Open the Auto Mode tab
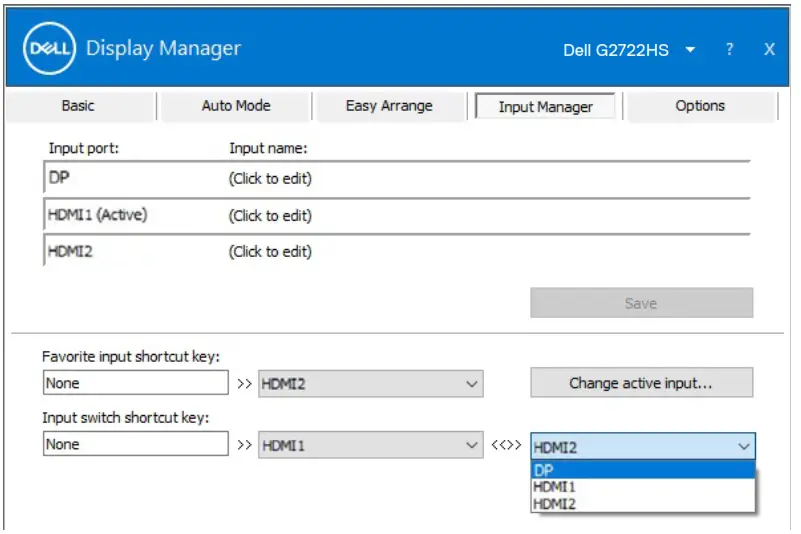This screenshot has height=534, width=801. [x=236, y=106]
